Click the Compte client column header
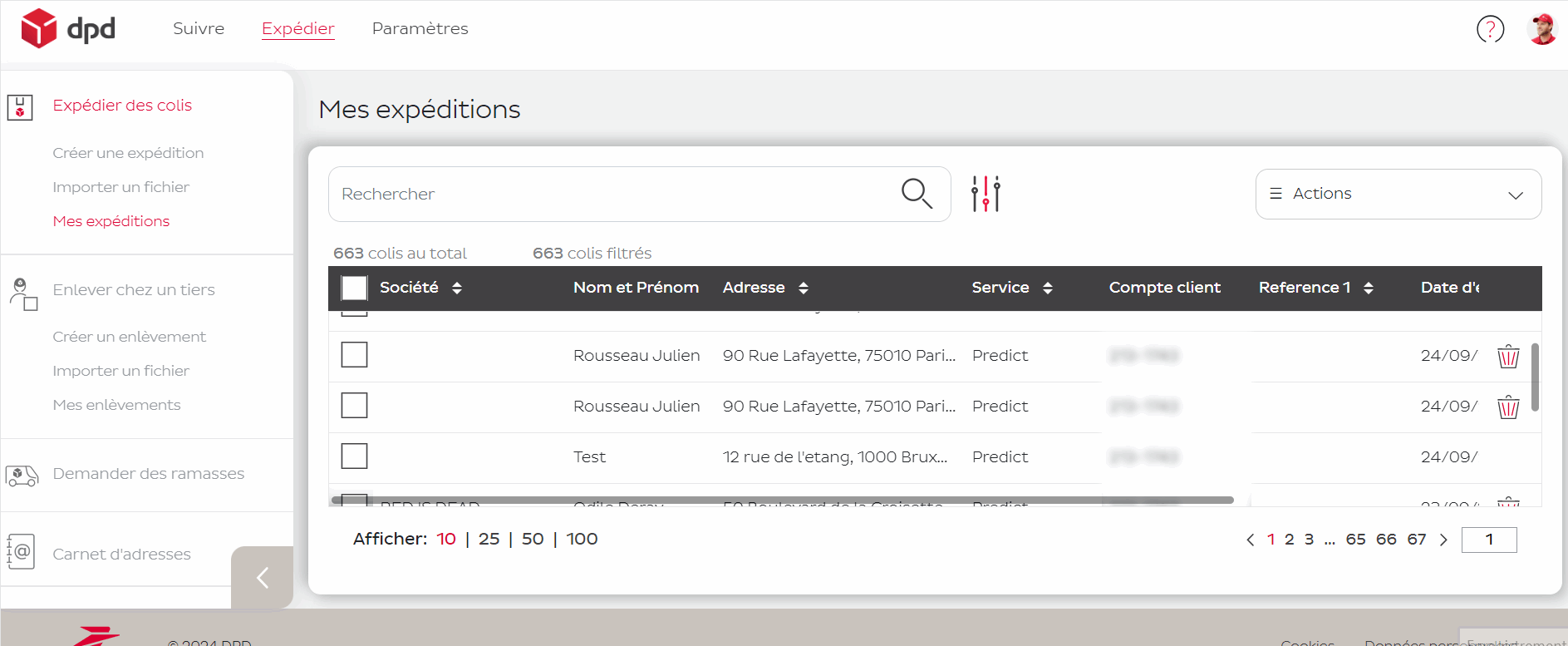Viewport: 1568px width, 646px height. point(1164,288)
